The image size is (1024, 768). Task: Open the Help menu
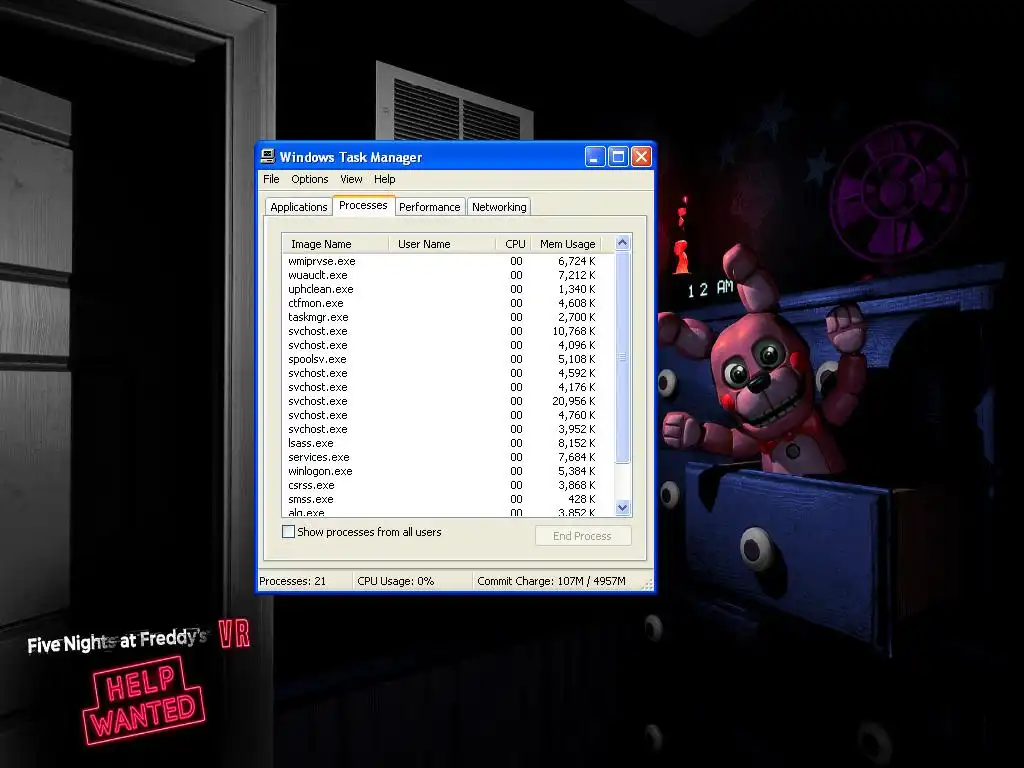click(385, 179)
